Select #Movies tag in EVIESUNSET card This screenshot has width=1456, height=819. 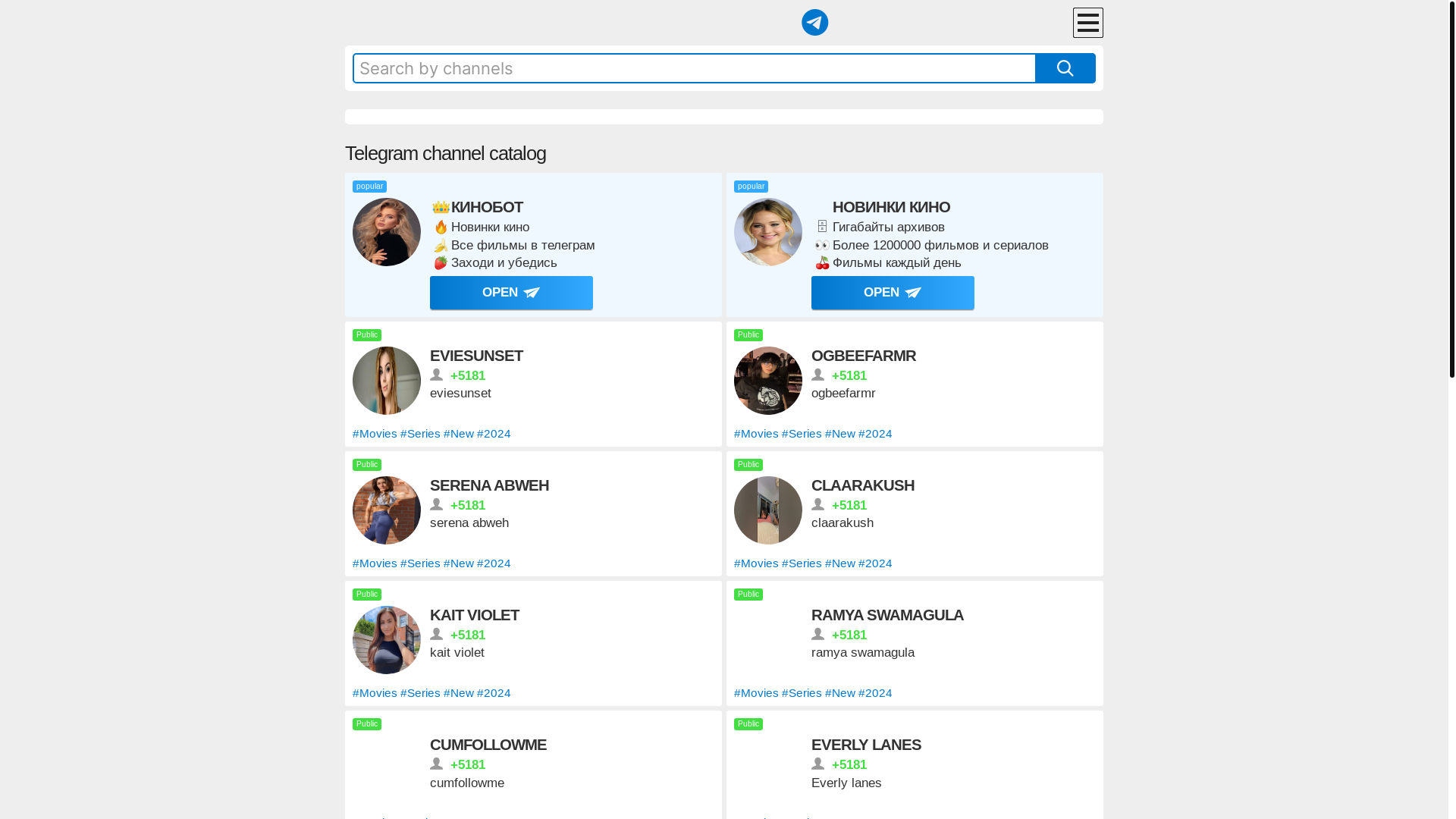[x=375, y=434]
